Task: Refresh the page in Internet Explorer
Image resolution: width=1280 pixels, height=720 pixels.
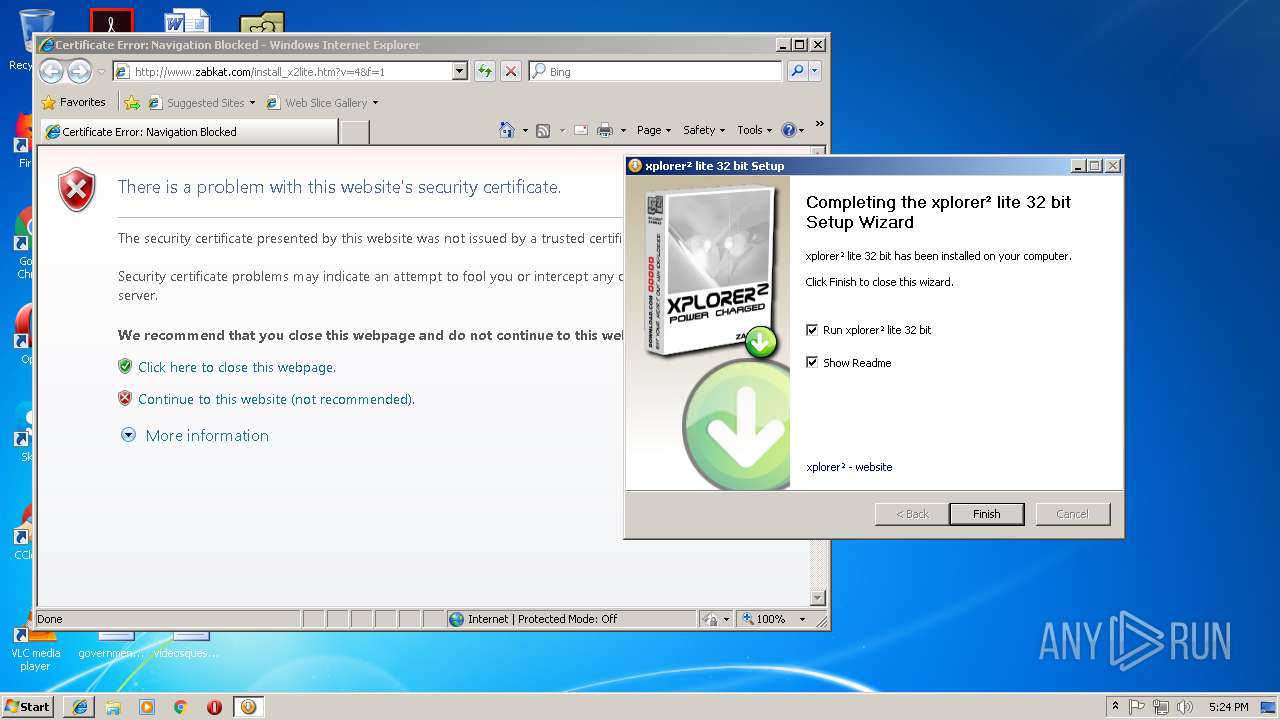Action: (485, 71)
